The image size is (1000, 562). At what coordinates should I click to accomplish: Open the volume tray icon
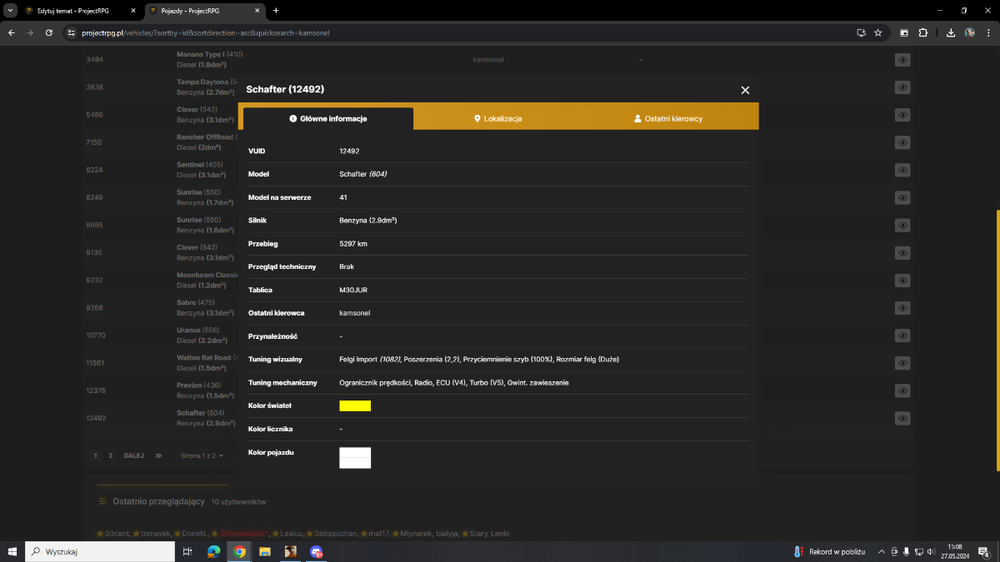click(930, 552)
